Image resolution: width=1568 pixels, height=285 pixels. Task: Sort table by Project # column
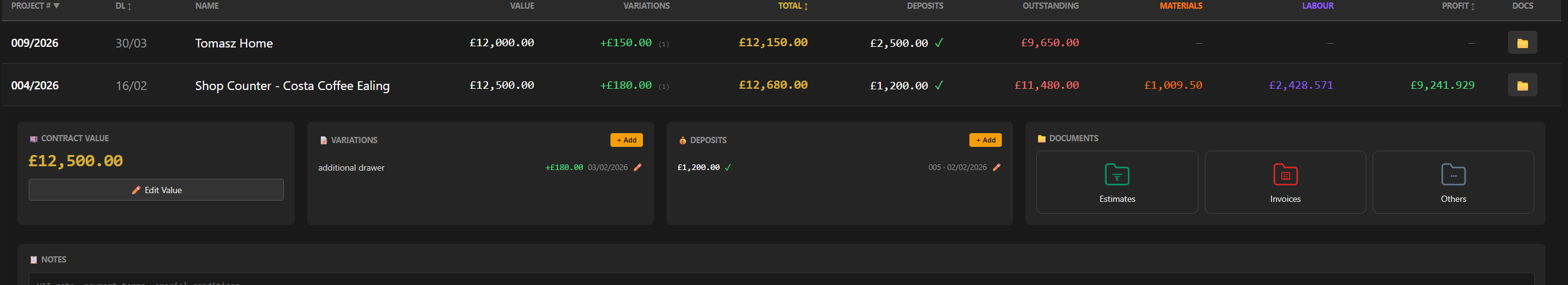click(35, 6)
